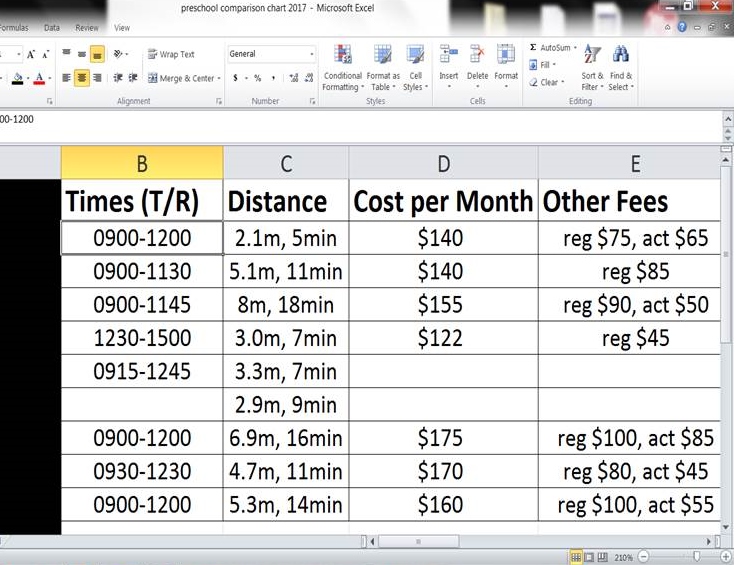Expand the formula bar
The width and height of the screenshot is (738, 565).
click(x=728, y=119)
